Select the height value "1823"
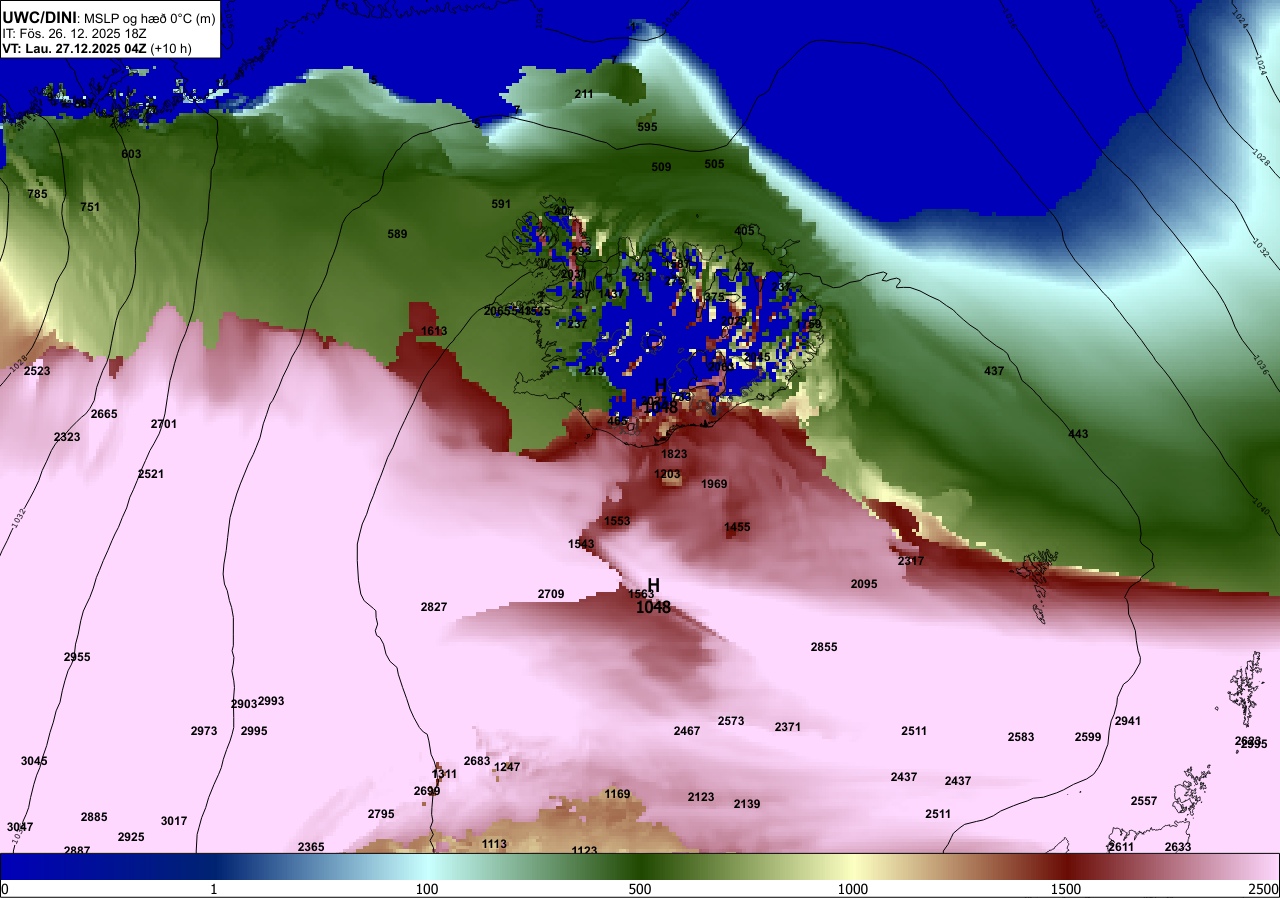Screen dimensions: 1280x898 pos(674,454)
